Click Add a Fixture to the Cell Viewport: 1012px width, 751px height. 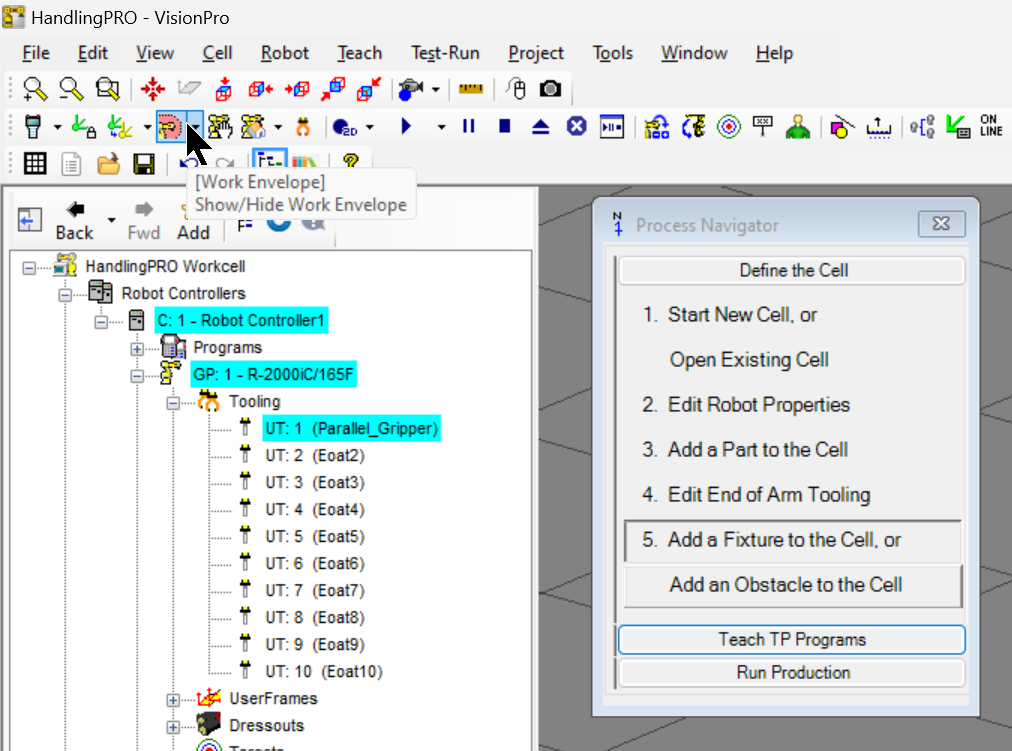[792, 540]
